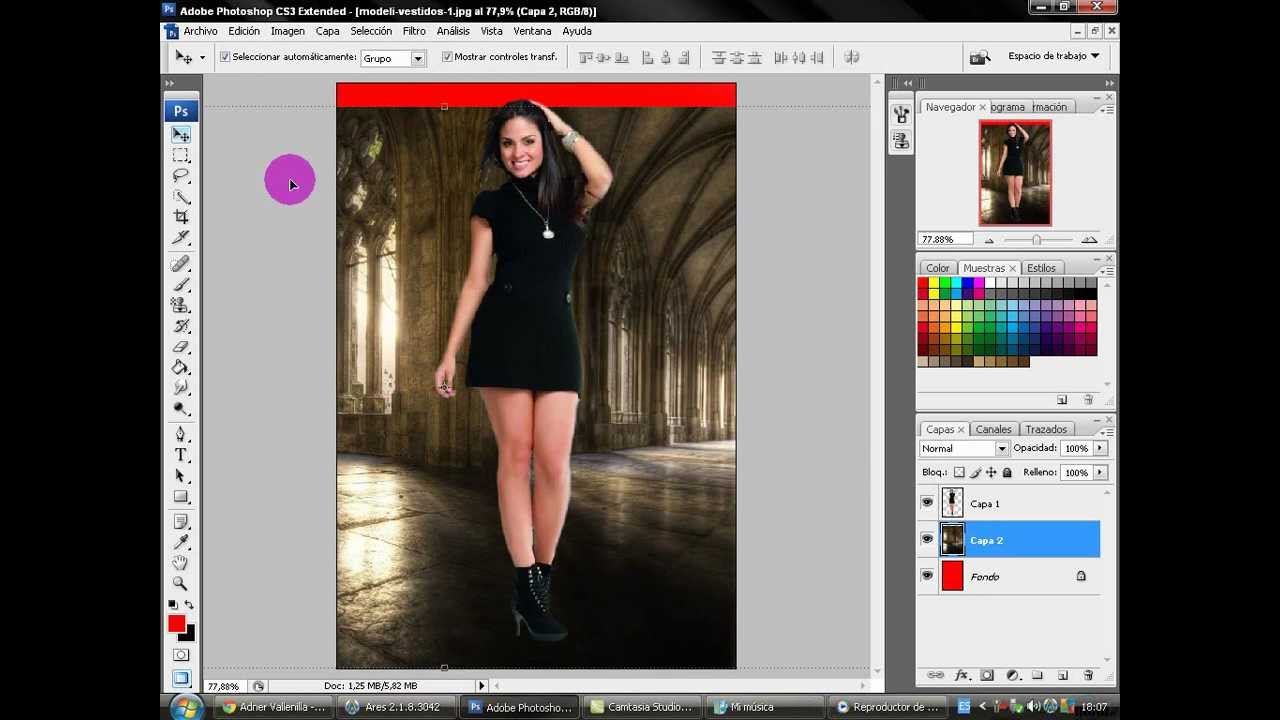Viewport: 1280px width, 720px height.
Task: Select the Type tool
Action: 181,455
